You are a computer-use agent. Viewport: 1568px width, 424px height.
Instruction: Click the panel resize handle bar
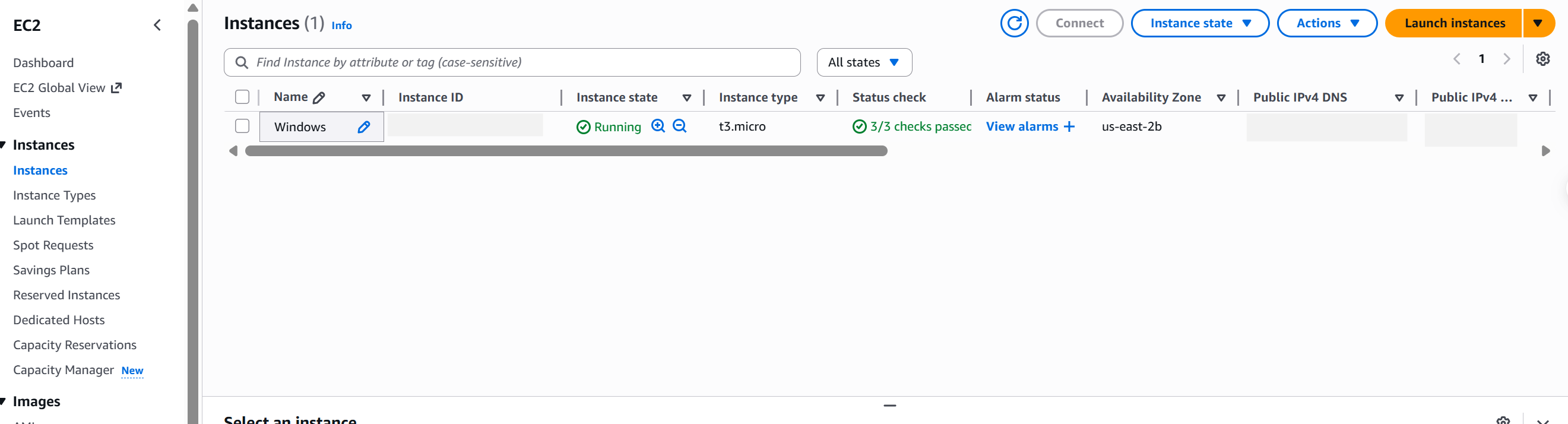click(890, 405)
